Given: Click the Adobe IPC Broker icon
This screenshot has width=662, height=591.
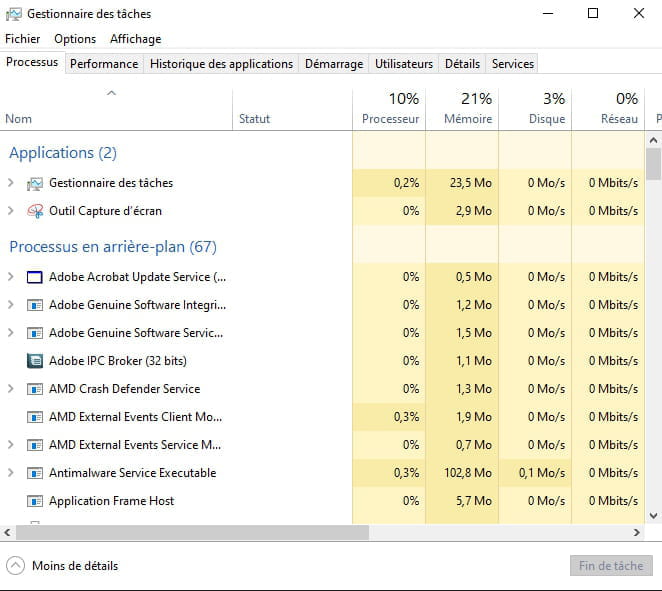Looking at the screenshot, I should (x=35, y=361).
